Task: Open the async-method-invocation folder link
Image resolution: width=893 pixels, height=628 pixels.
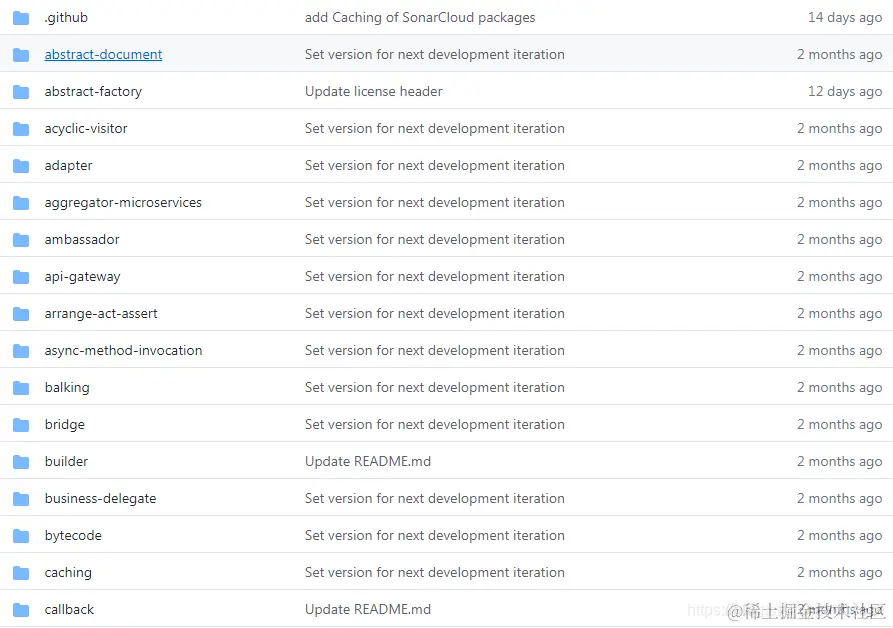Action: [x=123, y=351]
